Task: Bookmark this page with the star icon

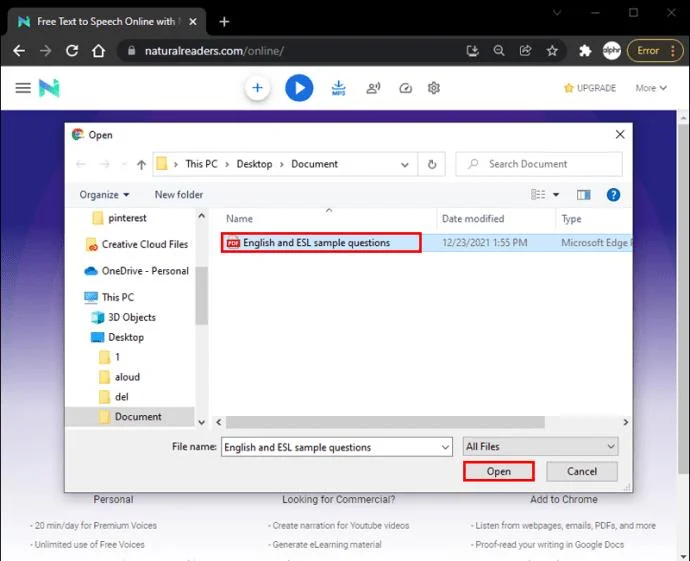Action: click(552, 51)
